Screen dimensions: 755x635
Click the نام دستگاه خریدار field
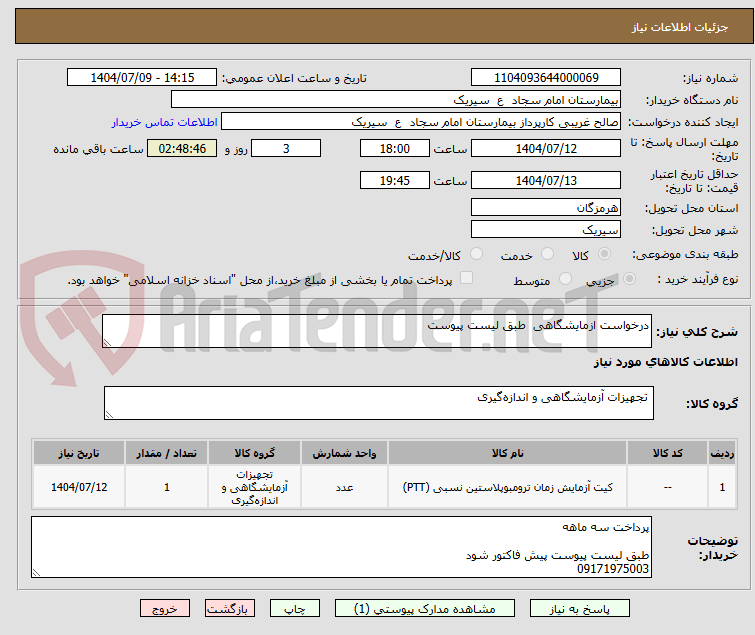pos(396,100)
